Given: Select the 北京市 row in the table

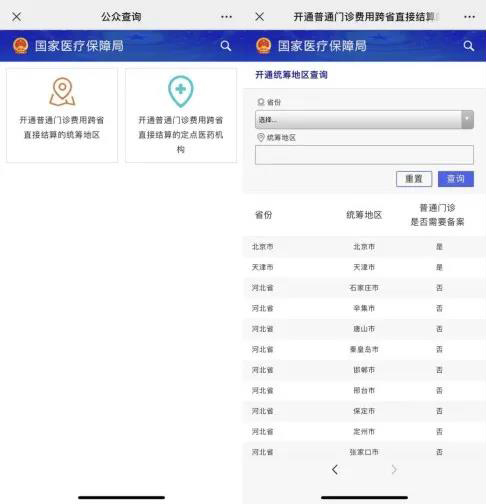Looking at the screenshot, I should [x=364, y=247].
